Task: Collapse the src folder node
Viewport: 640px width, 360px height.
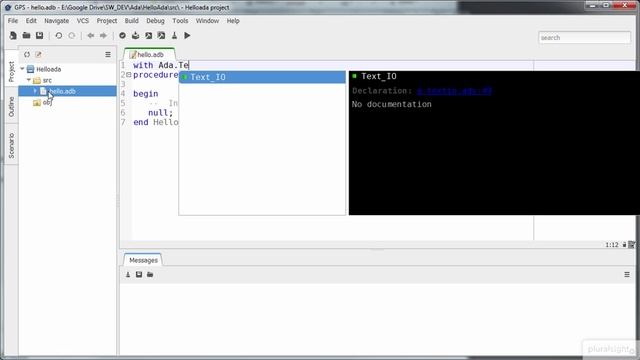Action: [x=29, y=80]
